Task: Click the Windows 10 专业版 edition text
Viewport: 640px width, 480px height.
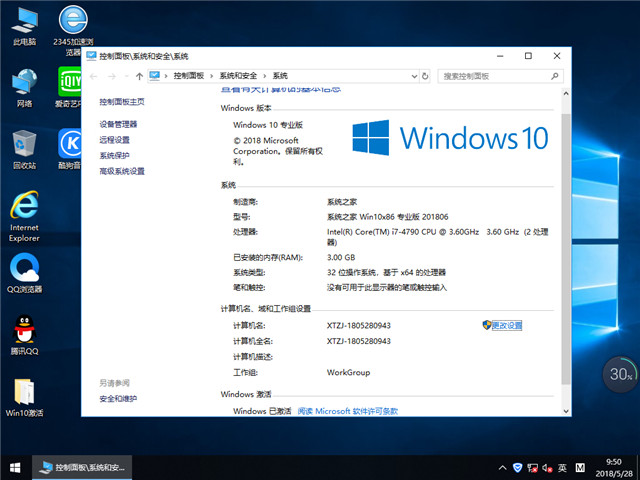Action: tap(268, 125)
